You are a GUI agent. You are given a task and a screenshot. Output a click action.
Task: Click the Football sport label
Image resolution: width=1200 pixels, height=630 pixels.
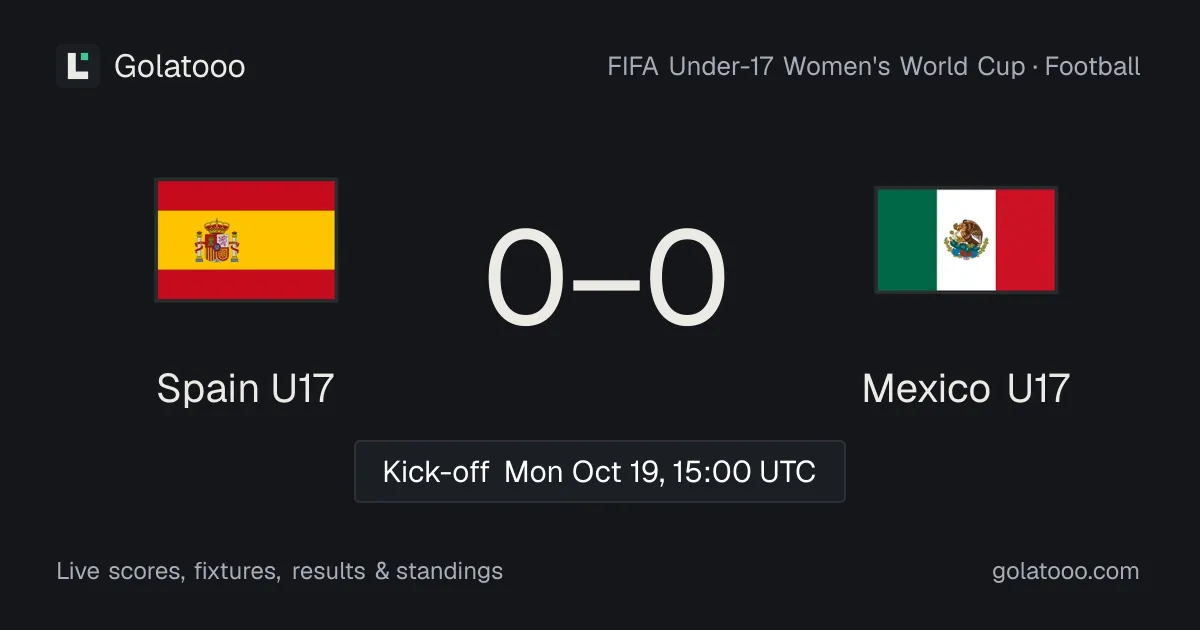(1093, 67)
